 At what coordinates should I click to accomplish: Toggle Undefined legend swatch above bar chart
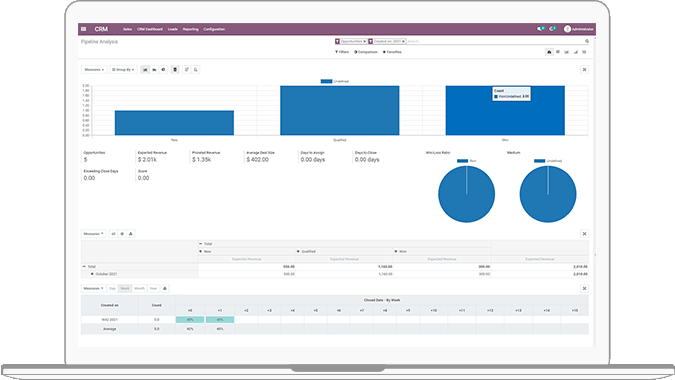coord(326,81)
